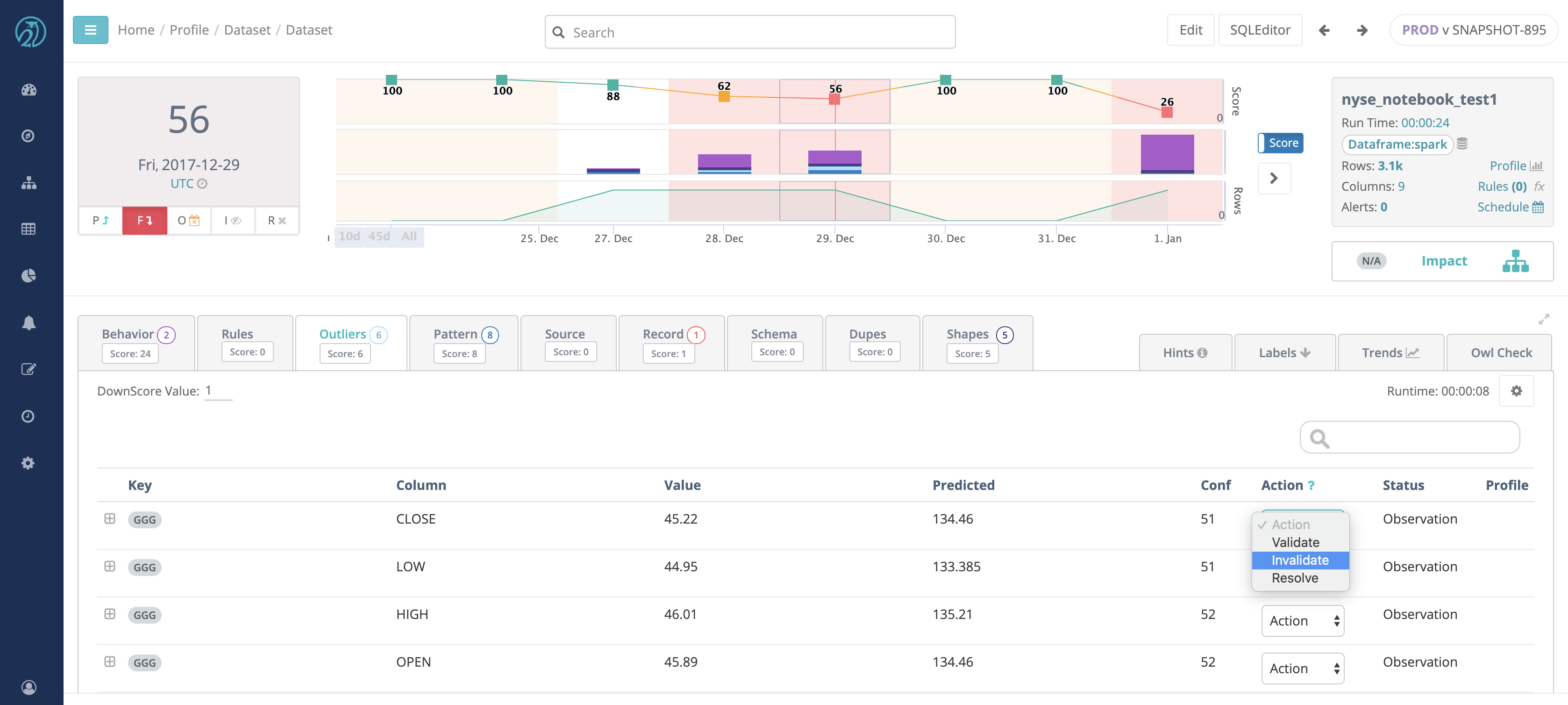Image resolution: width=1568 pixels, height=705 pixels.
Task: Toggle the F failed filter button
Action: pyautogui.click(x=144, y=220)
